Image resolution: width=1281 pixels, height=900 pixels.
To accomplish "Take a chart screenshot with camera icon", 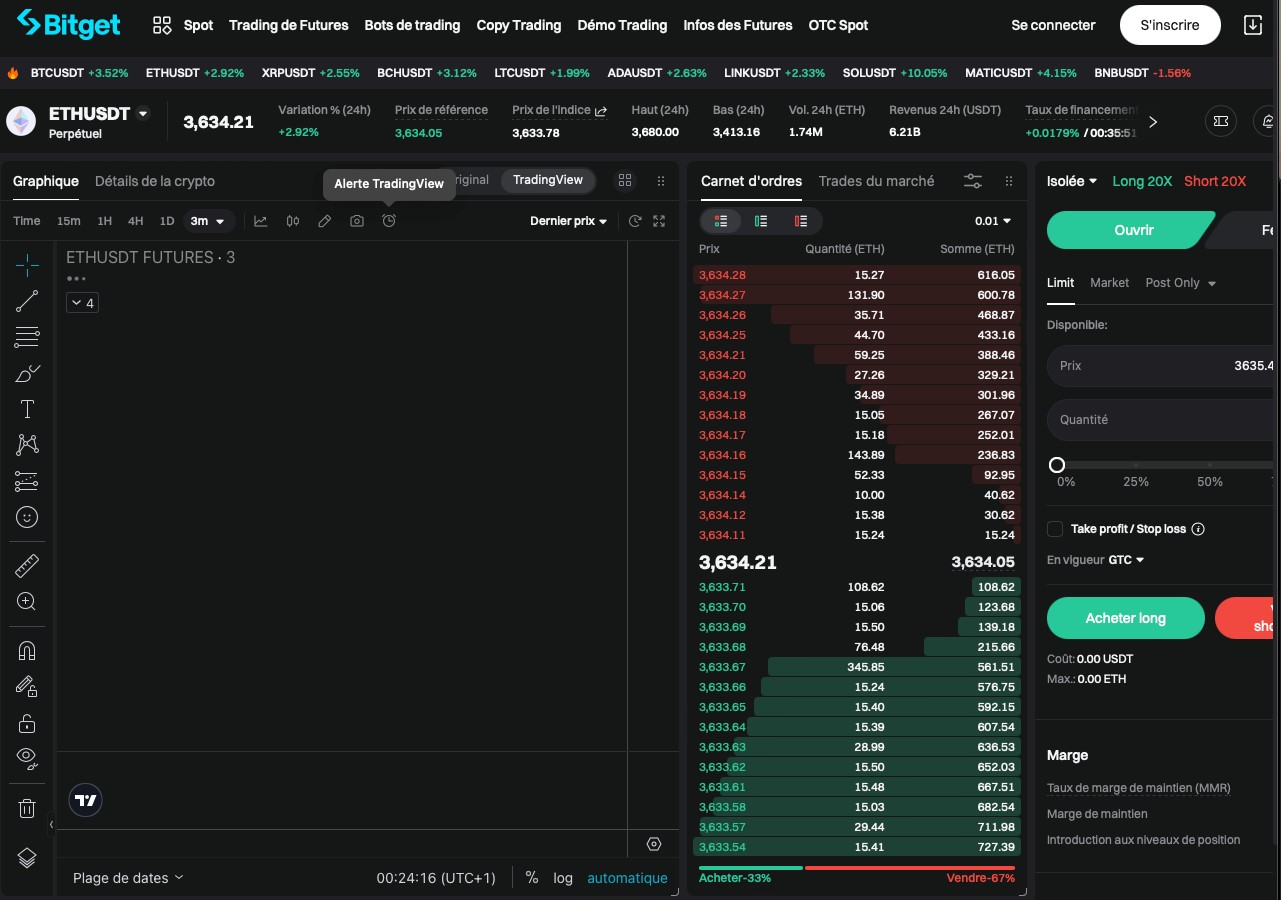I will (357, 221).
